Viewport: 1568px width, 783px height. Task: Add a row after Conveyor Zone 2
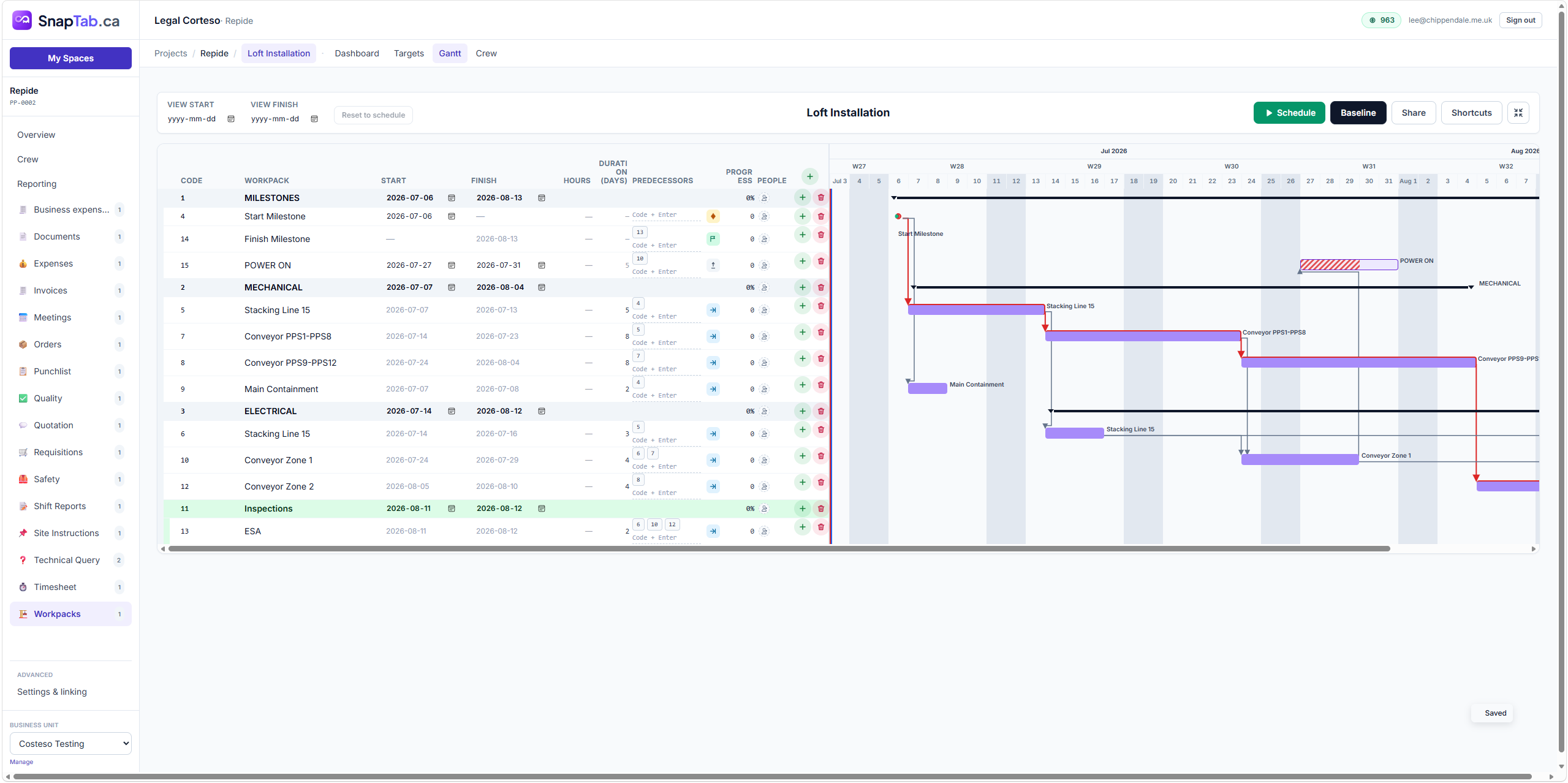[x=802, y=482]
